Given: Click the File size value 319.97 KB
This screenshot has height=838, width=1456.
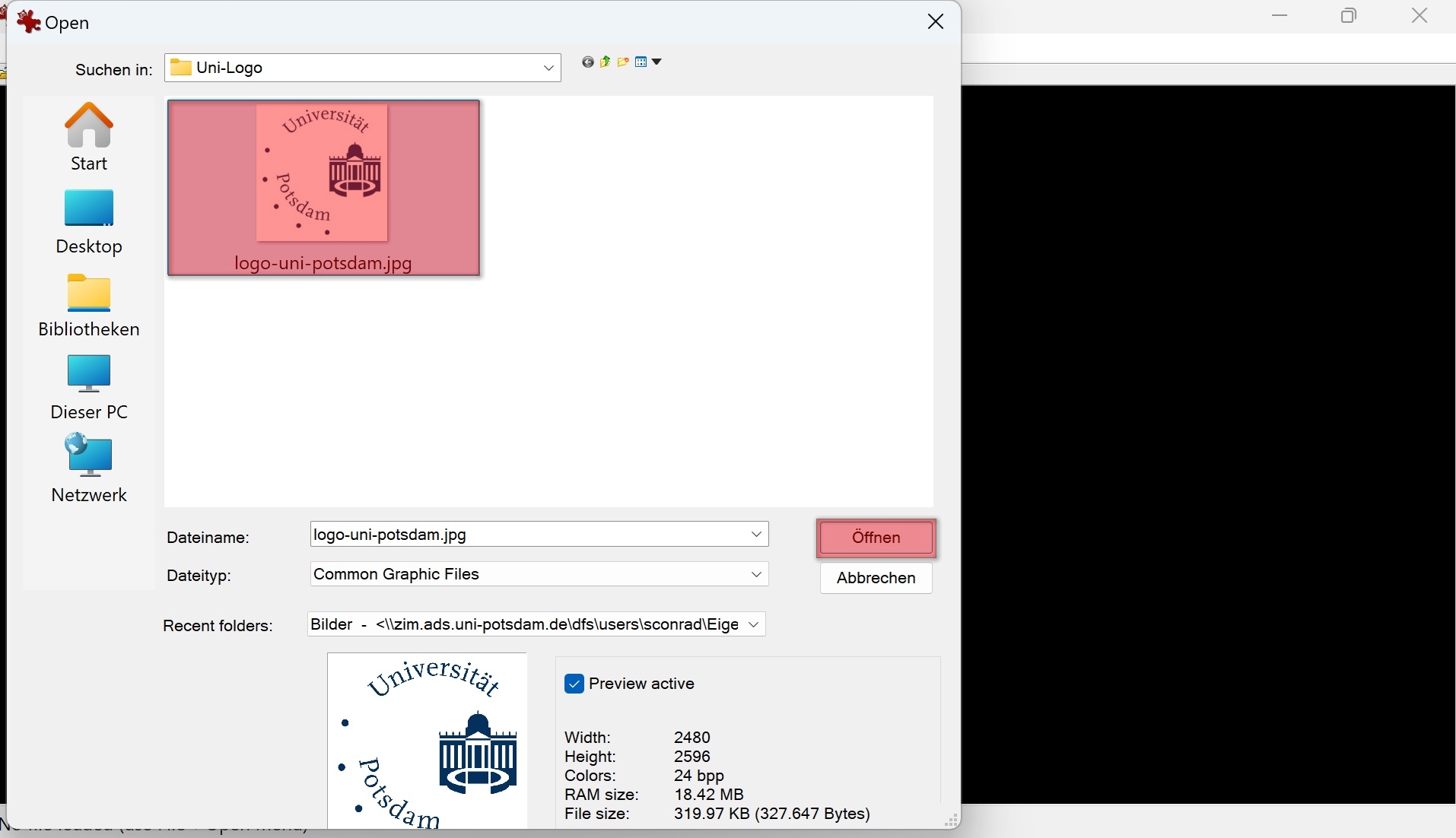Looking at the screenshot, I should point(772,814).
